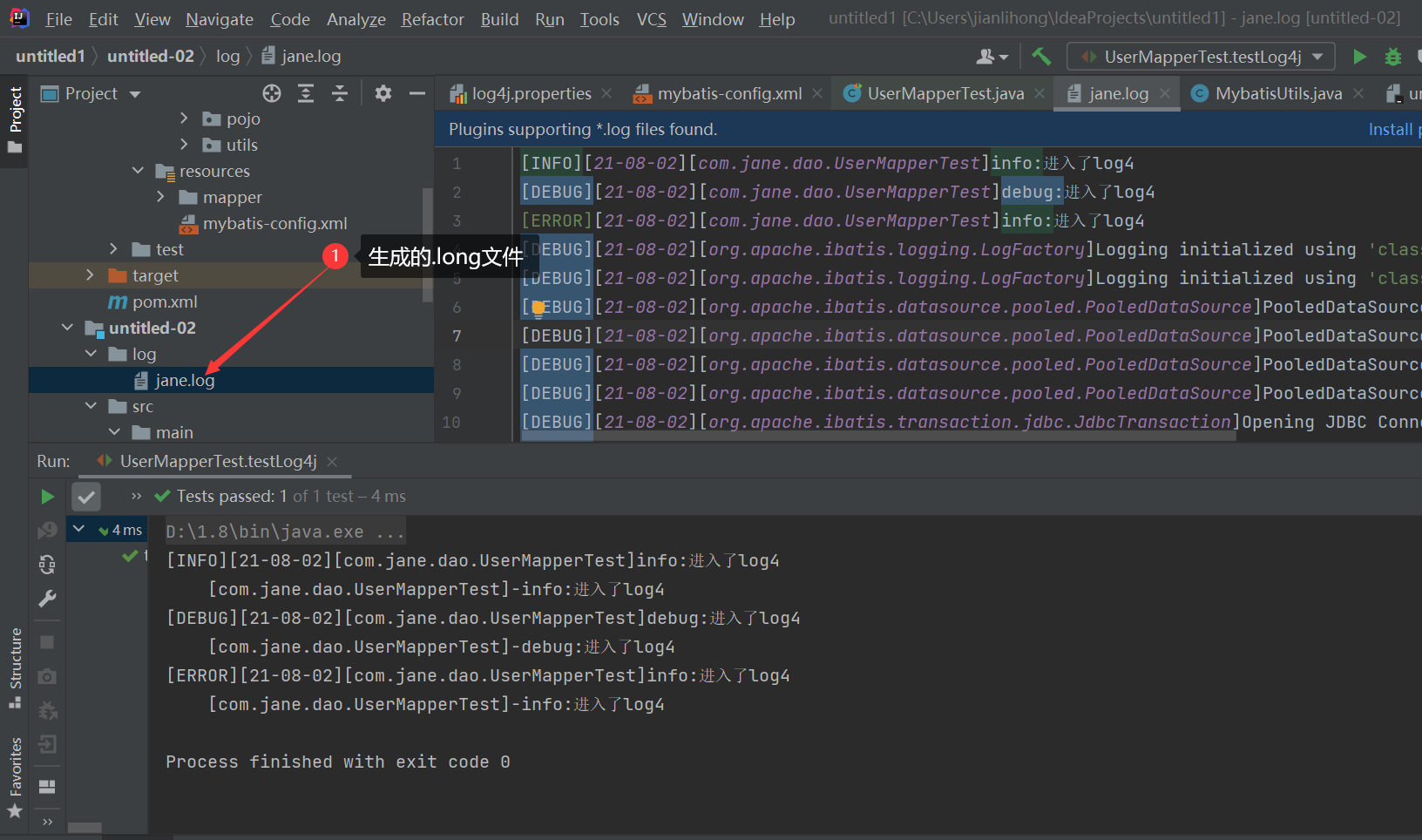Expand the mapper folder
Image resolution: width=1422 pixels, height=840 pixels.
160,196
